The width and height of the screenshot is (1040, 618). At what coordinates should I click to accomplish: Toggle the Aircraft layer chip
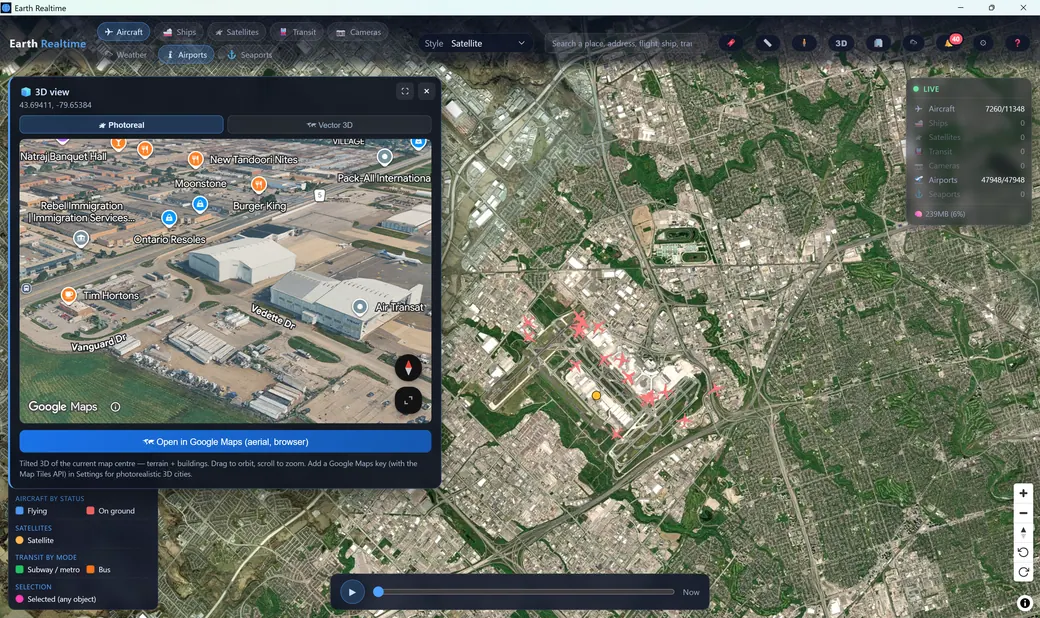pos(124,32)
